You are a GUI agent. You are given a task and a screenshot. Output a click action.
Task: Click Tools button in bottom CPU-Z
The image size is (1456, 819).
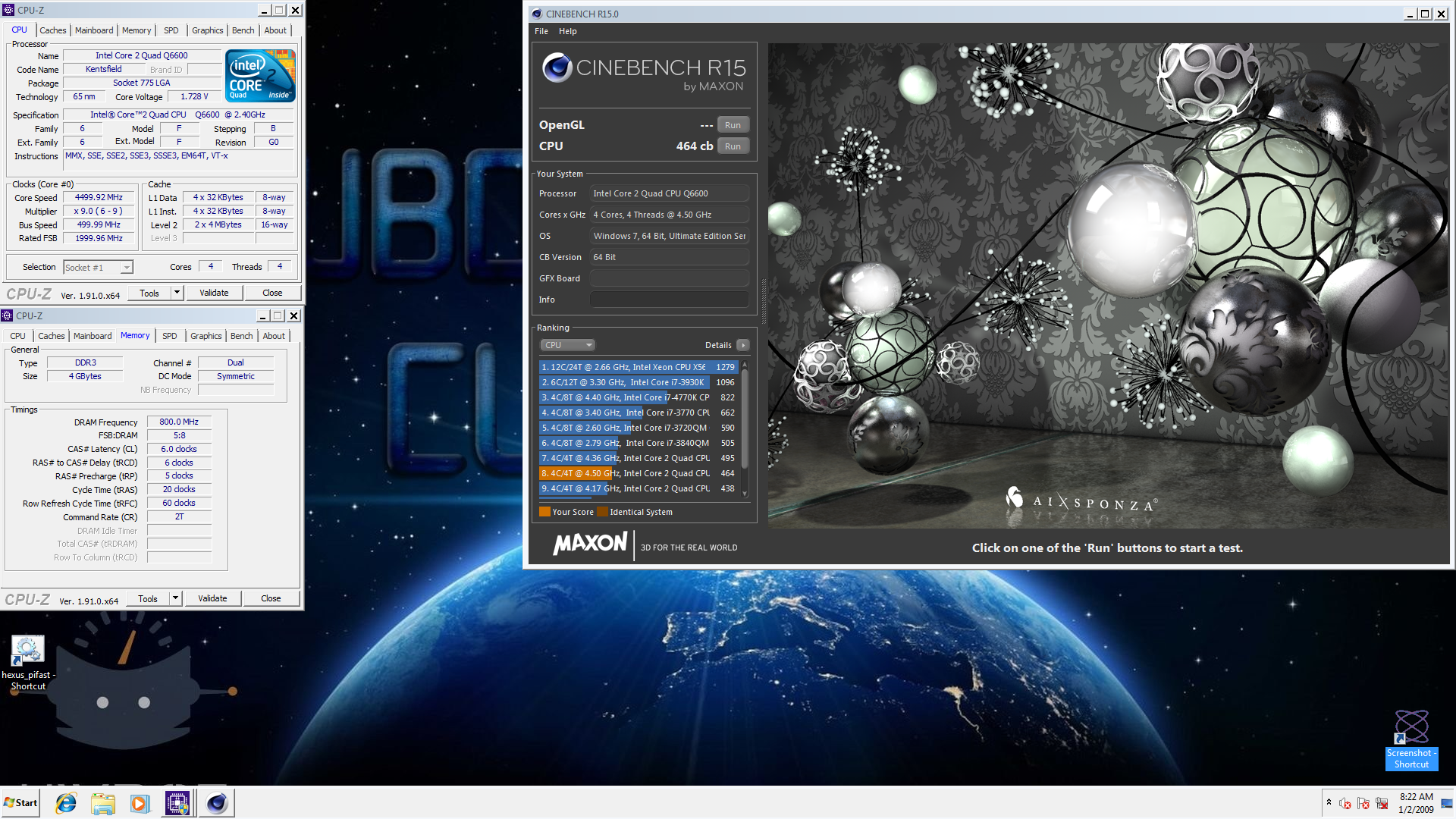pyautogui.click(x=148, y=598)
